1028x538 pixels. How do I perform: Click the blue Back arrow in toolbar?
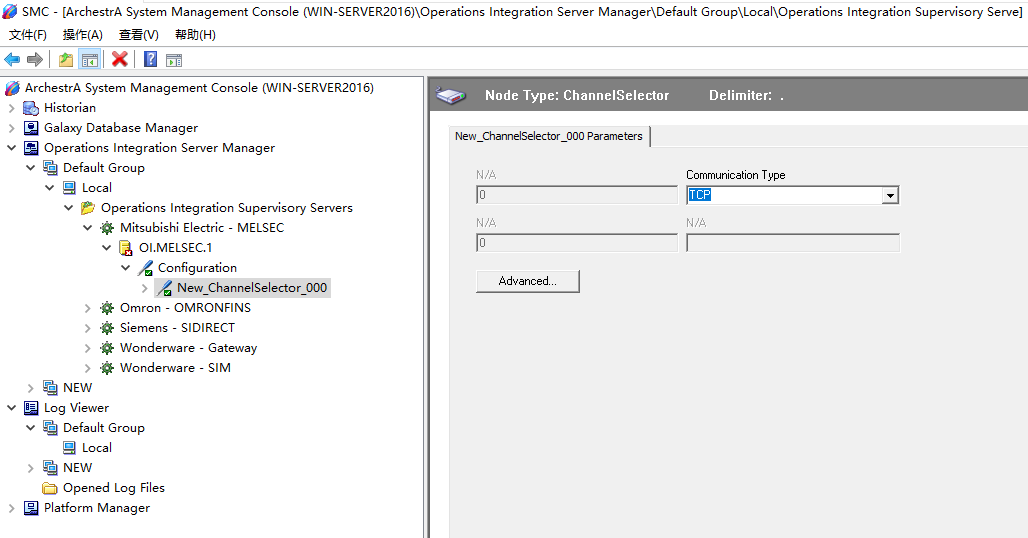point(12,60)
